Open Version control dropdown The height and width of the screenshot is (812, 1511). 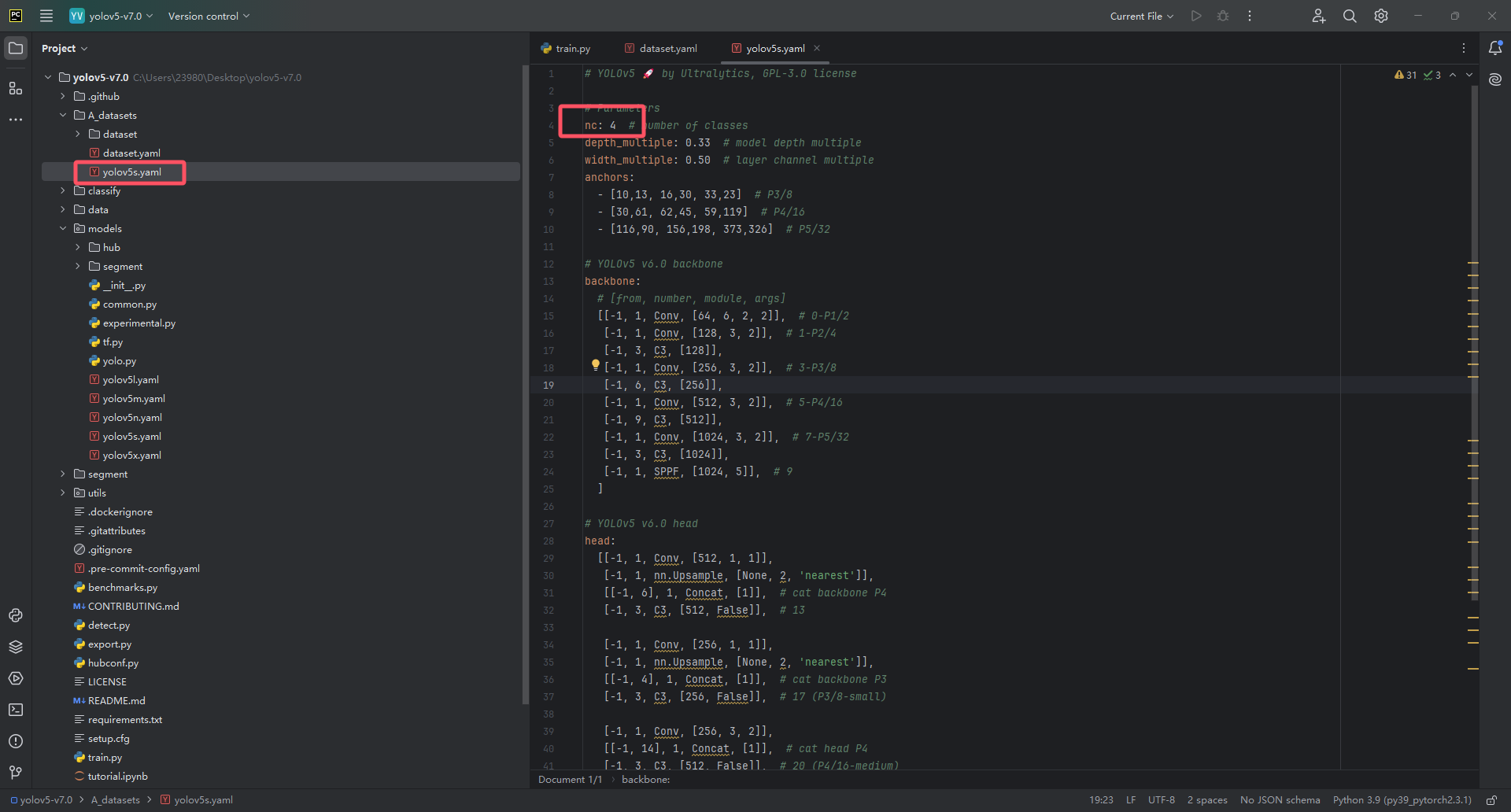tap(209, 16)
